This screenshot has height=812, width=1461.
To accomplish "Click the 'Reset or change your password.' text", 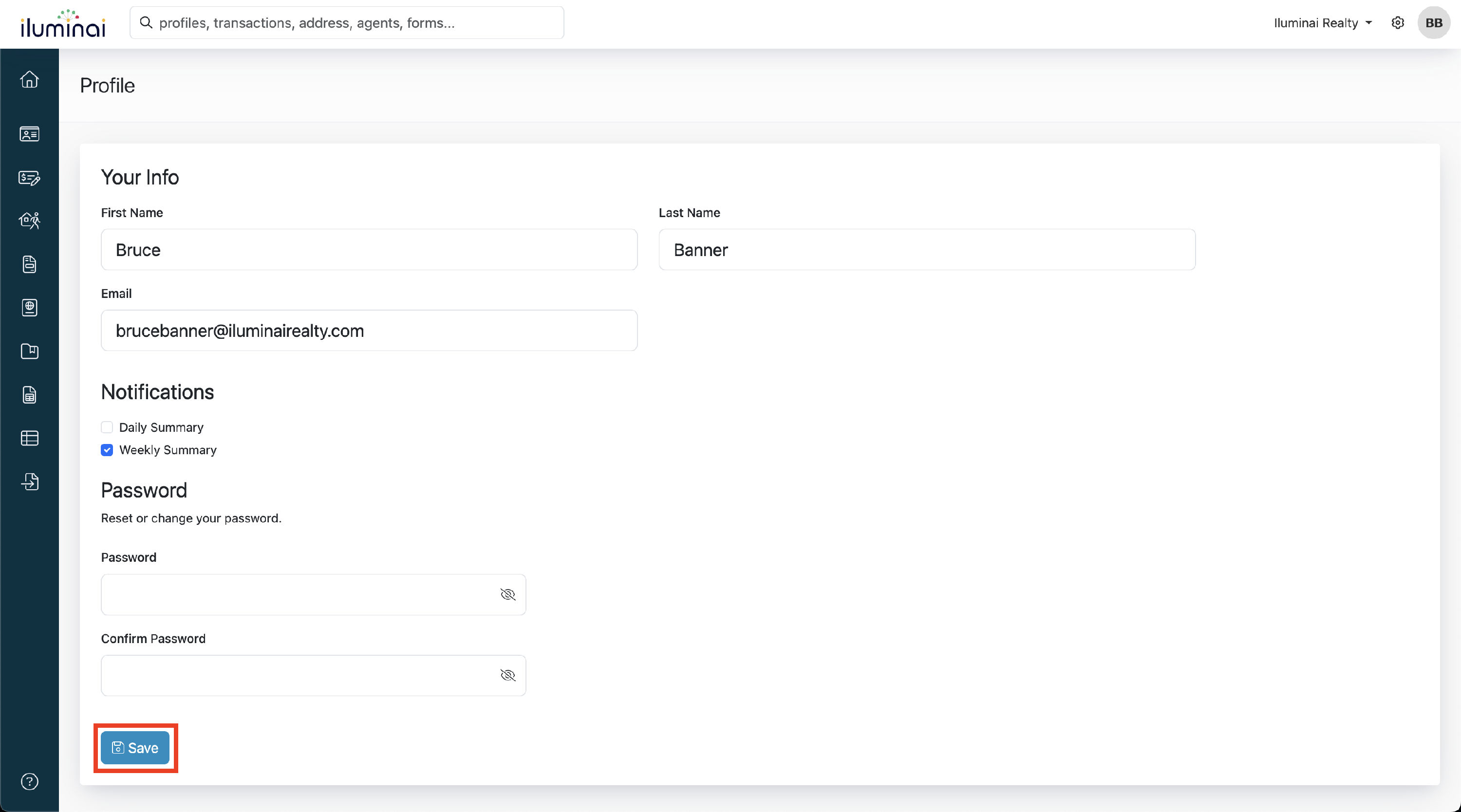I will (191, 518).
